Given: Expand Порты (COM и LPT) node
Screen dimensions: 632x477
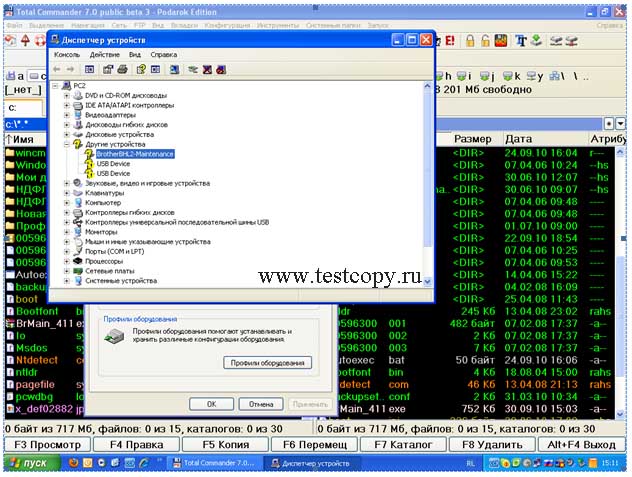Looking at the screenshot, I should [67, 252].
